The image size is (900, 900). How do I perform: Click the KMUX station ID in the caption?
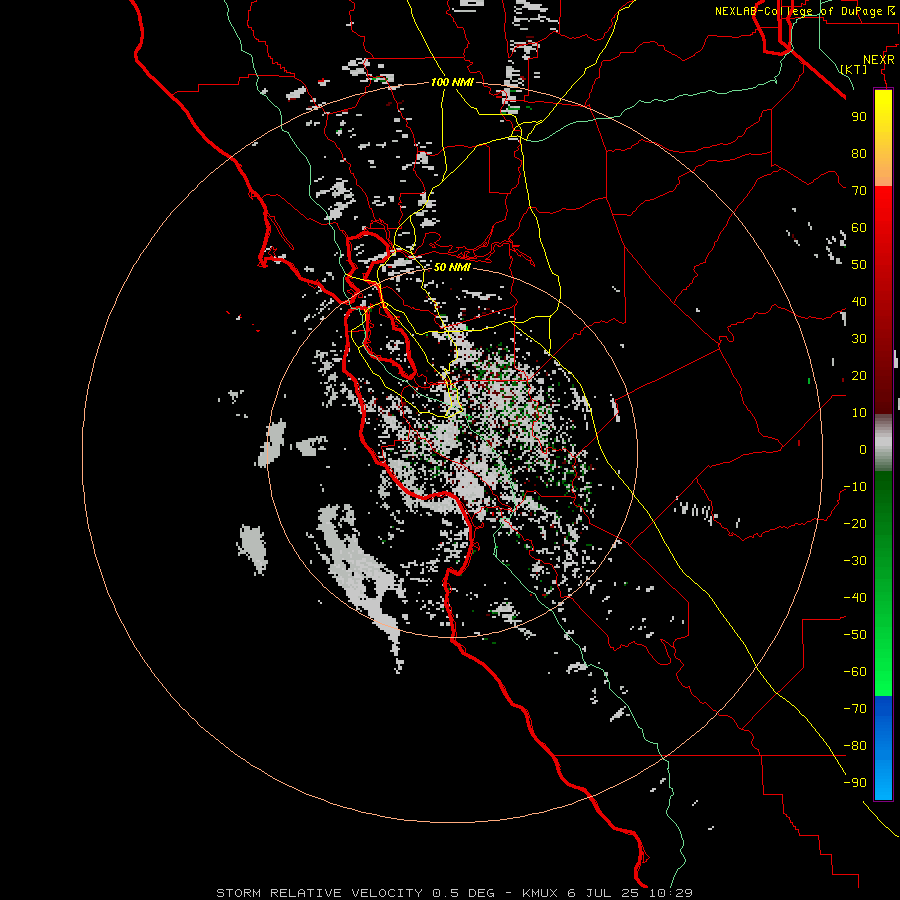(x=540, y=893)
